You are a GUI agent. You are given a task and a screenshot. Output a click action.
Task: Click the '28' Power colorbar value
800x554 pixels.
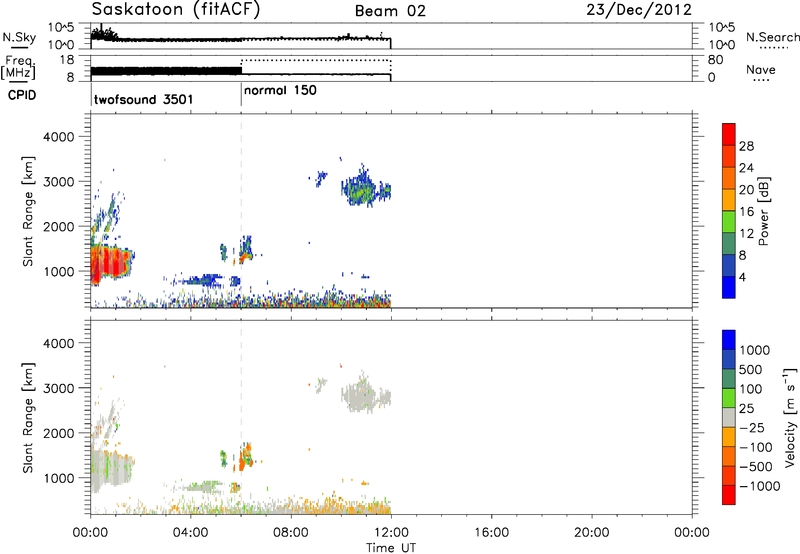coord(746,146)
